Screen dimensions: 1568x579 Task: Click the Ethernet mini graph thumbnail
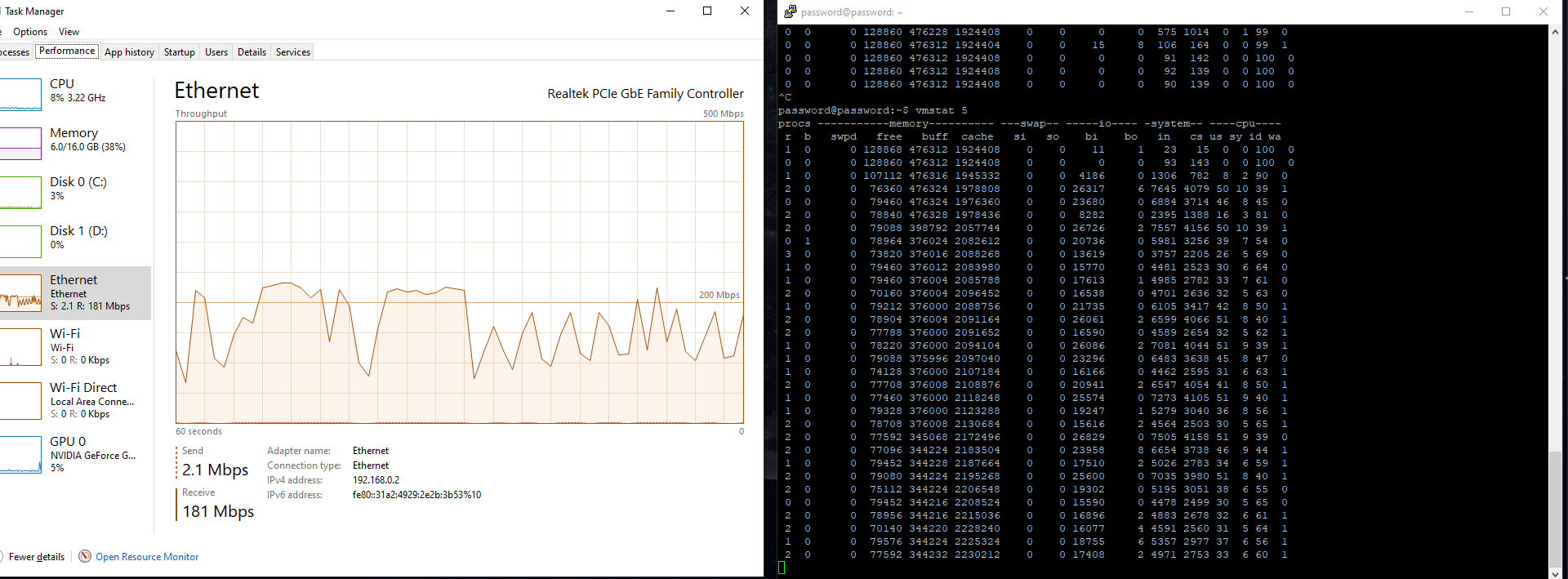(x=20, y=293)
